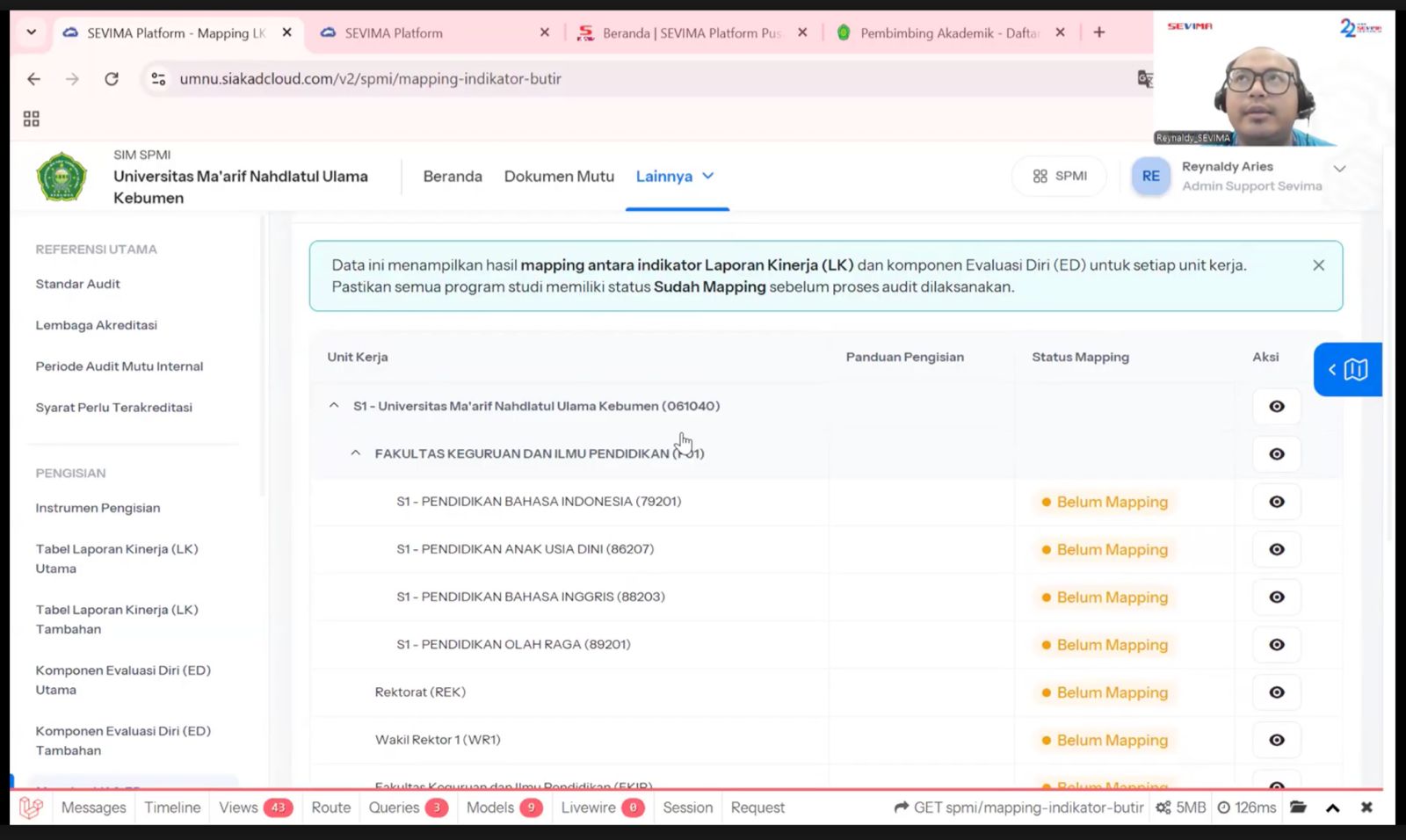Open Syarat Perlu Terakreditasi
Viewport: 1406px width, 840px height.
pos(113,408)
